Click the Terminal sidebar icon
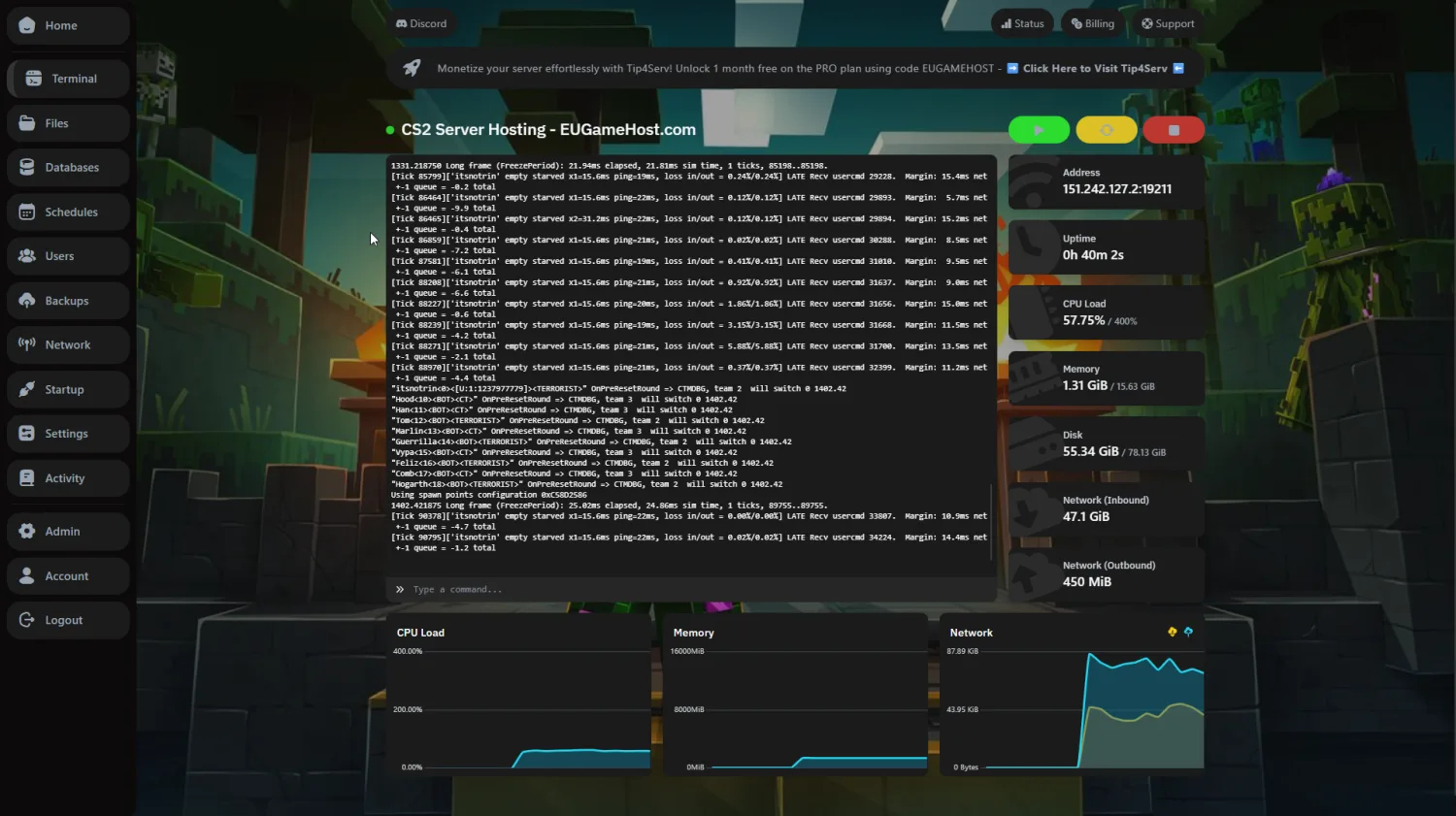The height and width of the screenshot is (816, 1456). pos(34,79)
